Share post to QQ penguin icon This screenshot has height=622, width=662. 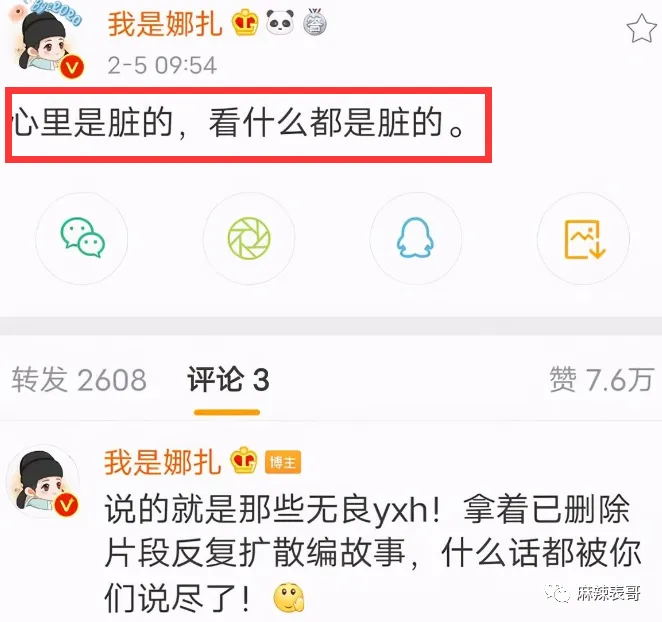point(415,238)
